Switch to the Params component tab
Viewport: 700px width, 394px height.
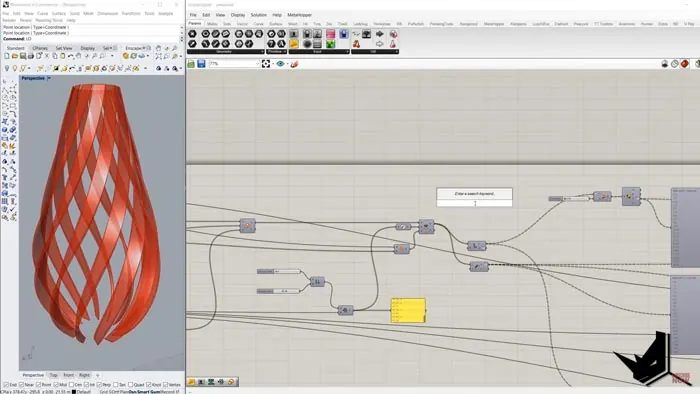tap(195, 23)
